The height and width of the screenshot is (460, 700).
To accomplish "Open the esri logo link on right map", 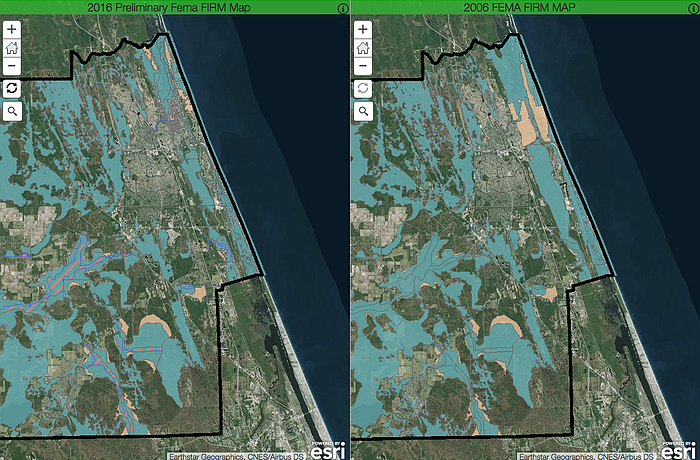I will click(x=679, y=449).
